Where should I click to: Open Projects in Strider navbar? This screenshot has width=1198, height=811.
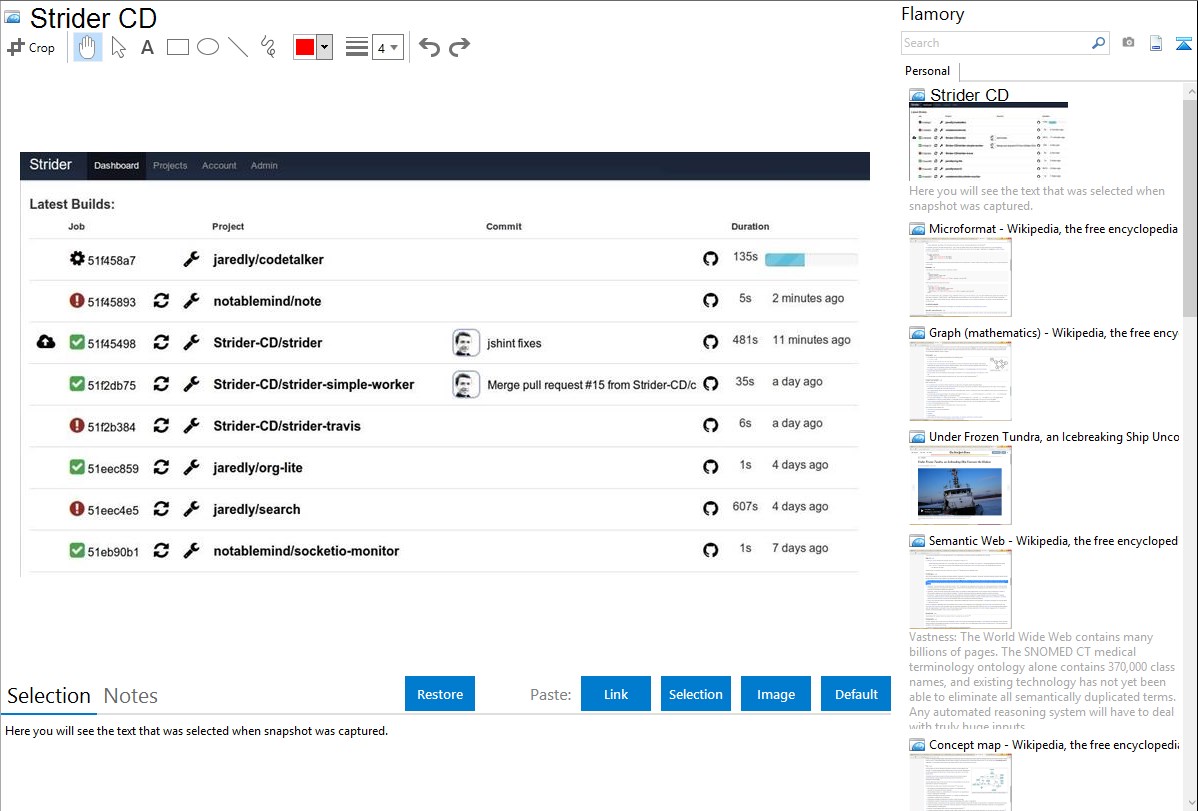(170, 166)
